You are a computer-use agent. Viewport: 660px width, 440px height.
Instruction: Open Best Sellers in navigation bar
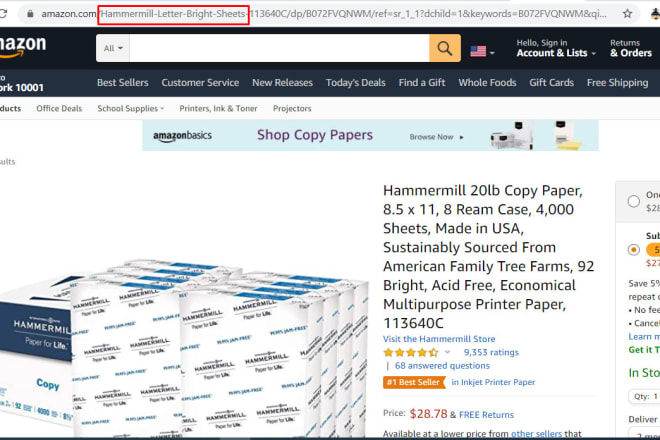pos(122,83)
